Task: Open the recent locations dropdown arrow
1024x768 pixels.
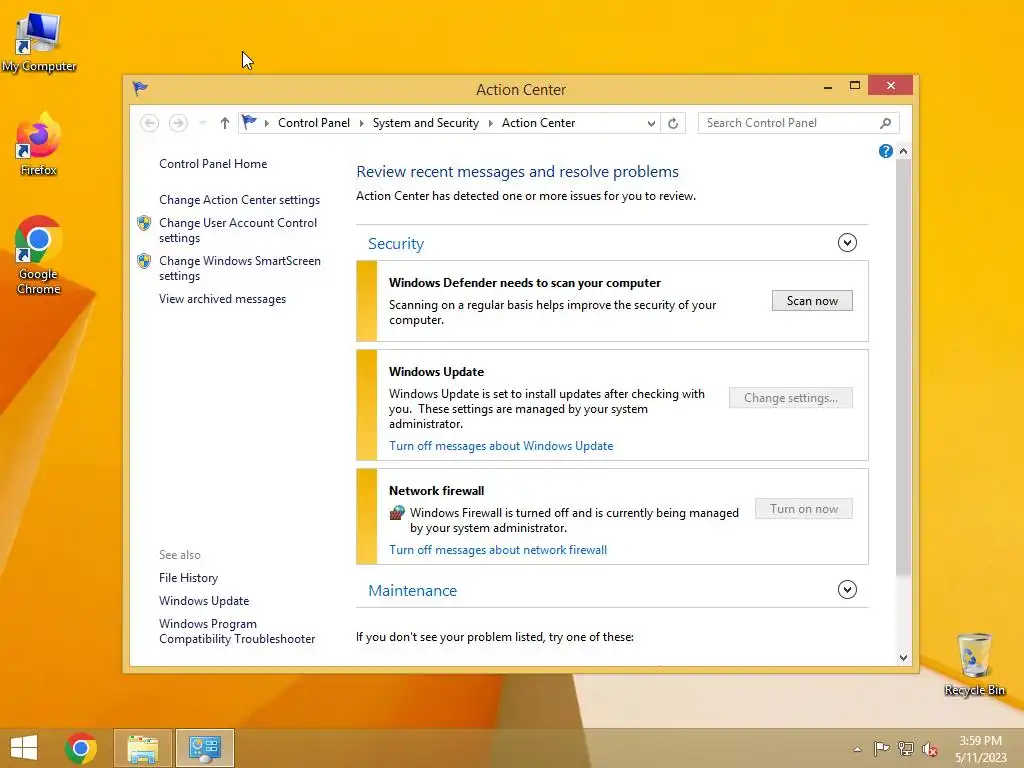Action: 202,123
